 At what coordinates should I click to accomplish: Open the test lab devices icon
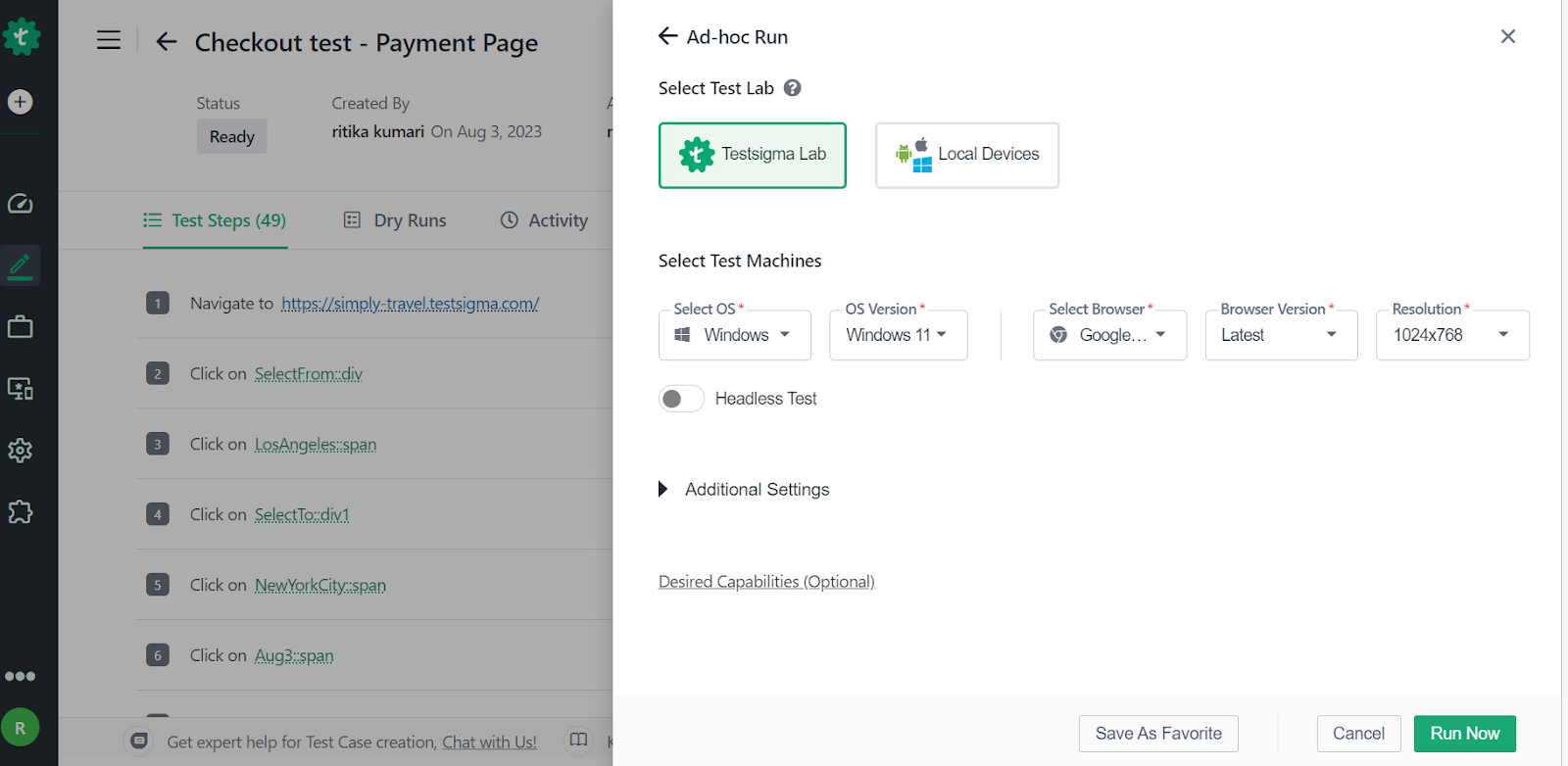coord(21,389)
